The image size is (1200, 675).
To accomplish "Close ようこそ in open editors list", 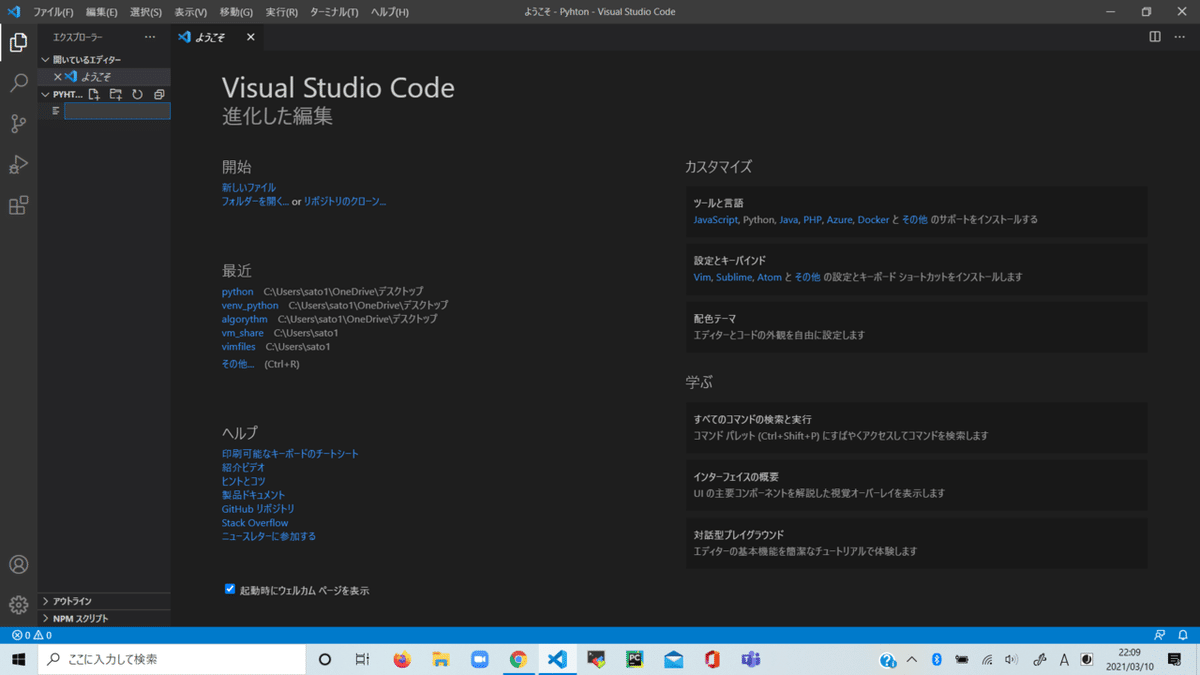I will pyautogui.click(x=57, y=76).
